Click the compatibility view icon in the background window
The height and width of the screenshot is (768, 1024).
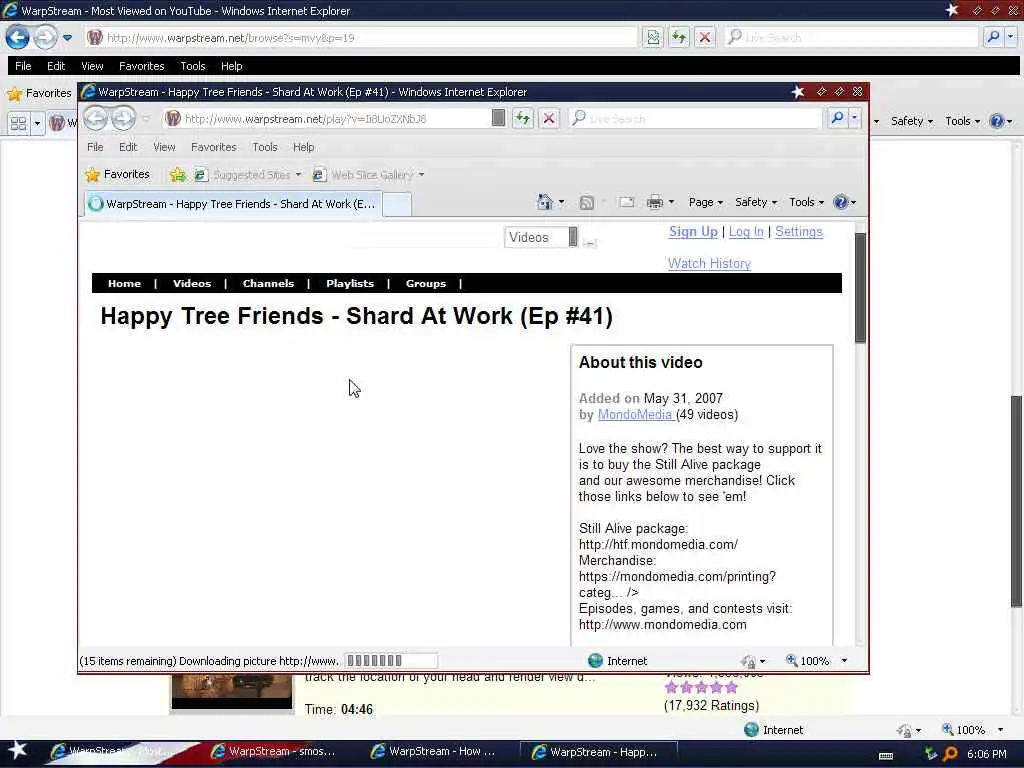tap(652, 37)
